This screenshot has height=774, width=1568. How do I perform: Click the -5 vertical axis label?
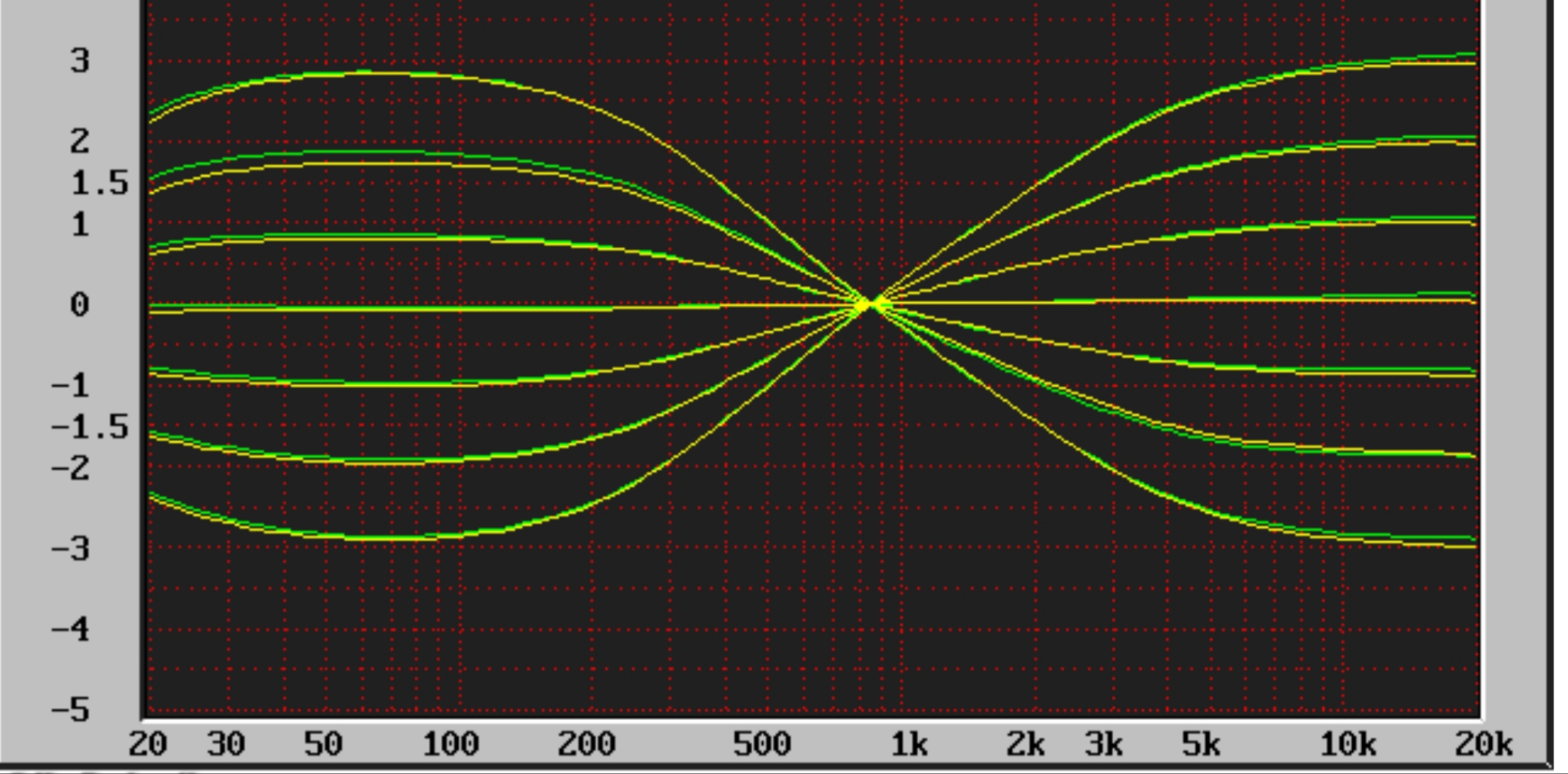coord(70,709)
